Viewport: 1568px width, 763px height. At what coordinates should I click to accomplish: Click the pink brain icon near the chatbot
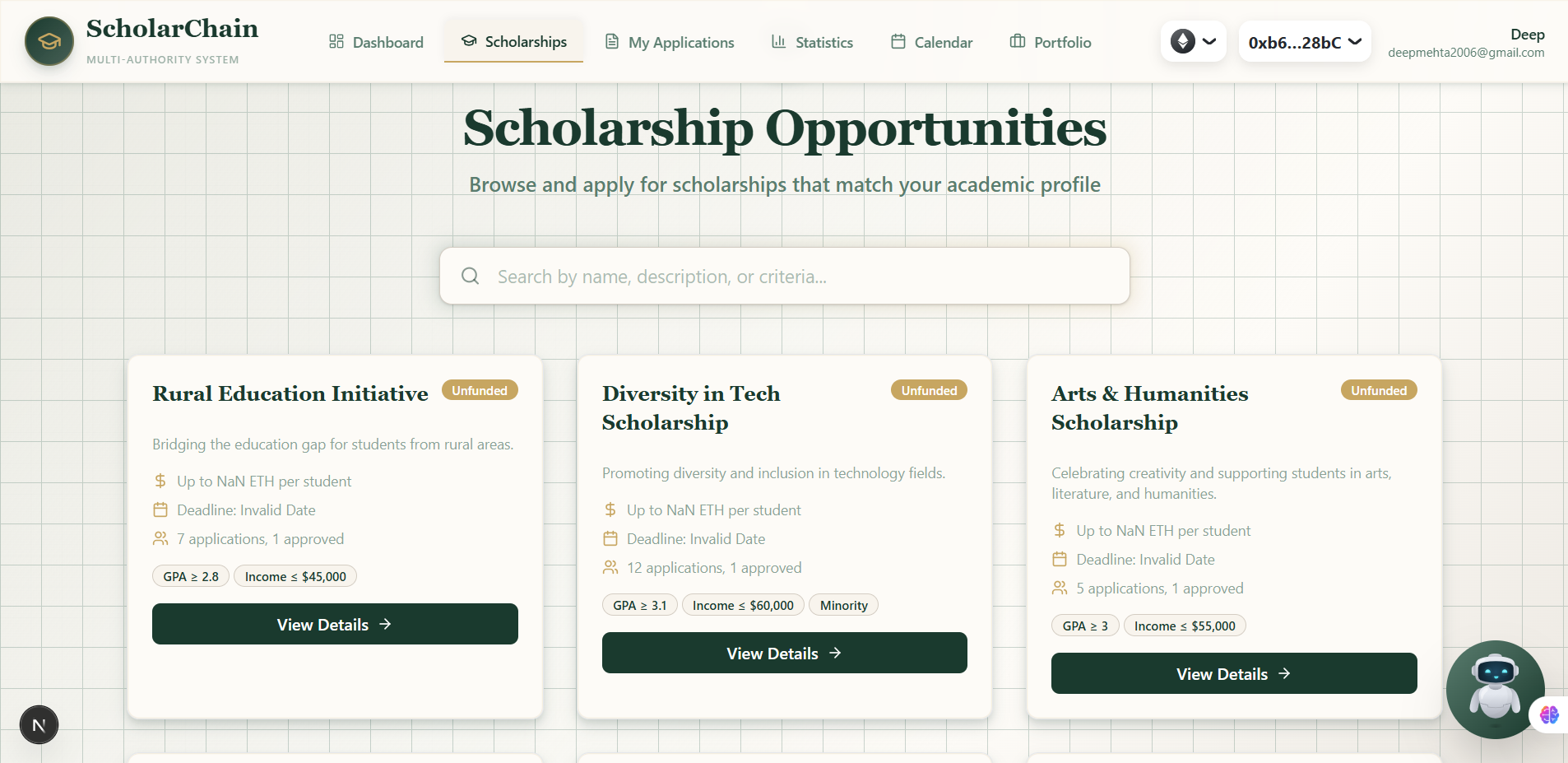(1550, 715)
